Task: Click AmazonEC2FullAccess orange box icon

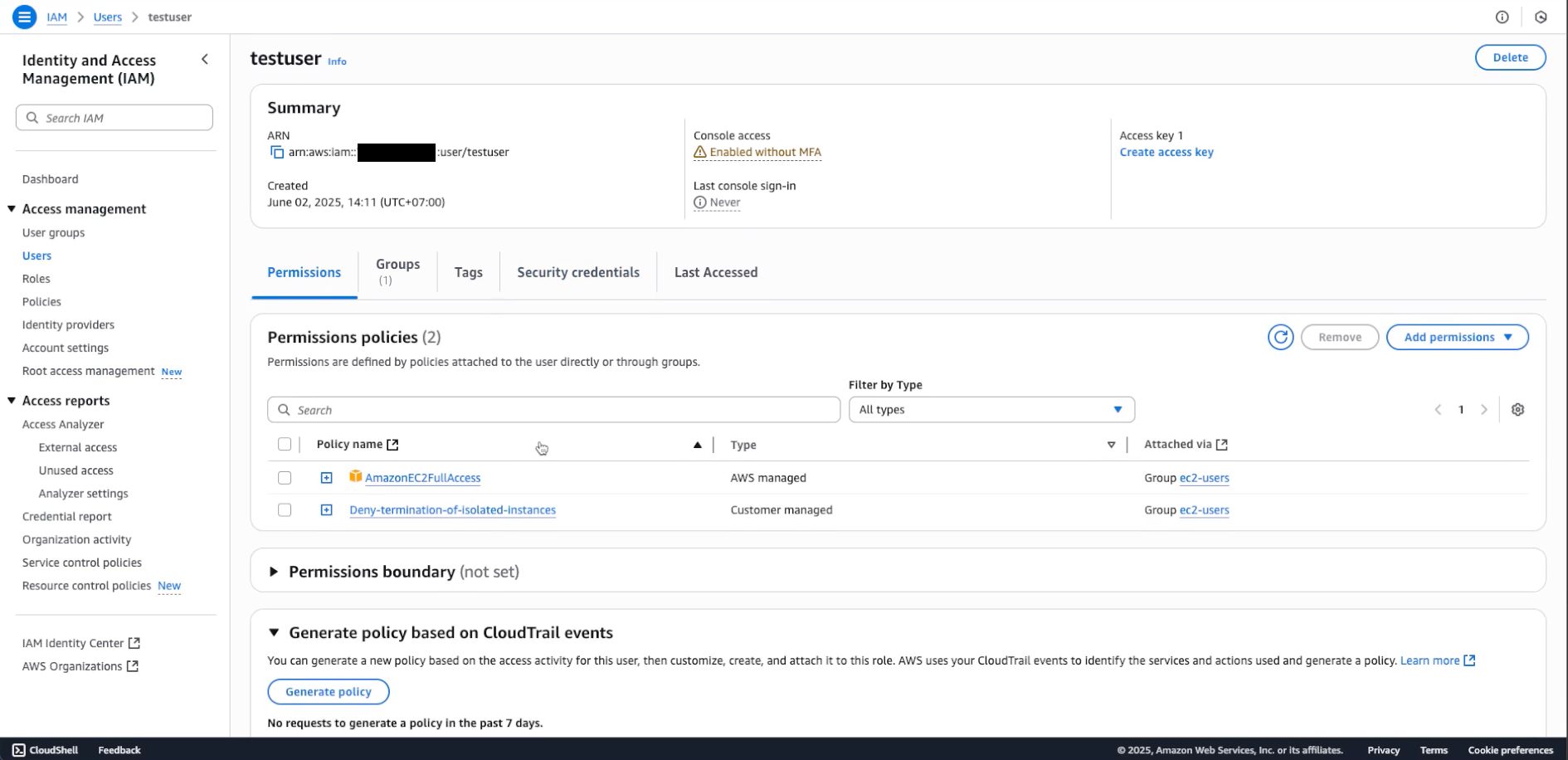Action: pos(355,476)
